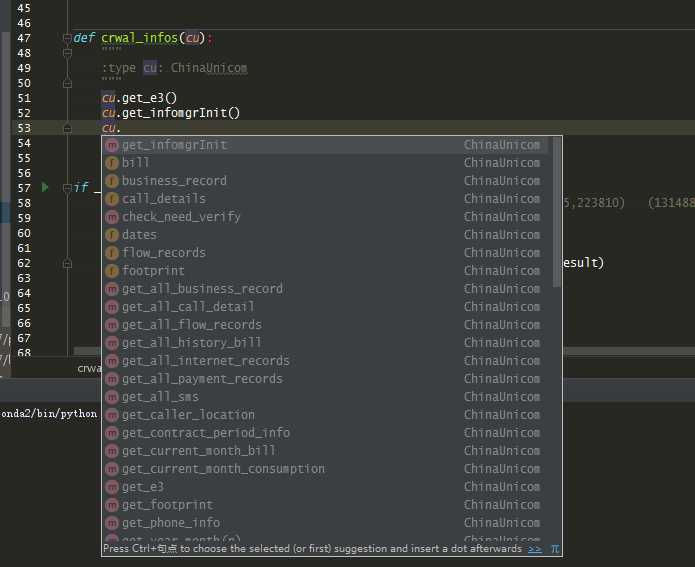Click the cu parameter in function definition

192,38
